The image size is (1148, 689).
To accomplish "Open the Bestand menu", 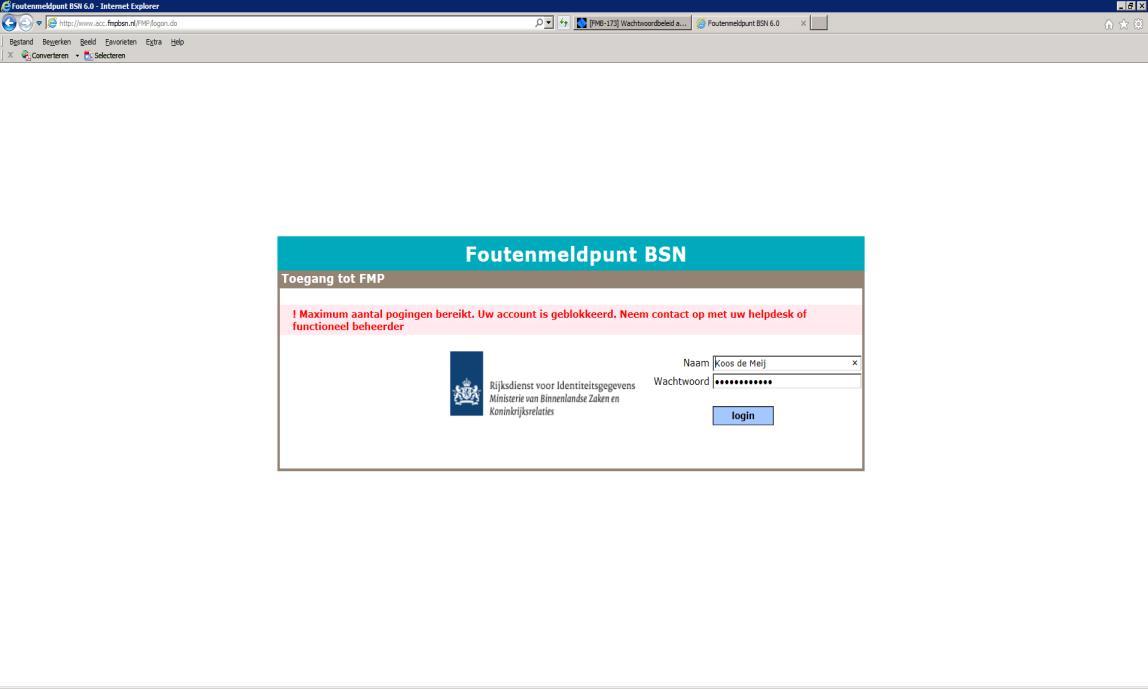I will (x=21, y=42).
